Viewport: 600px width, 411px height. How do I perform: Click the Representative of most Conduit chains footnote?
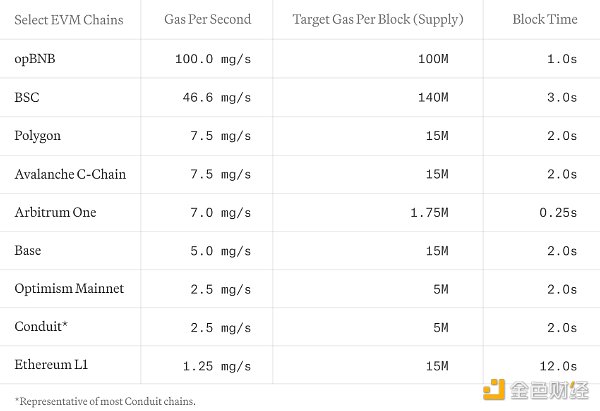click(x=105, y=401)
